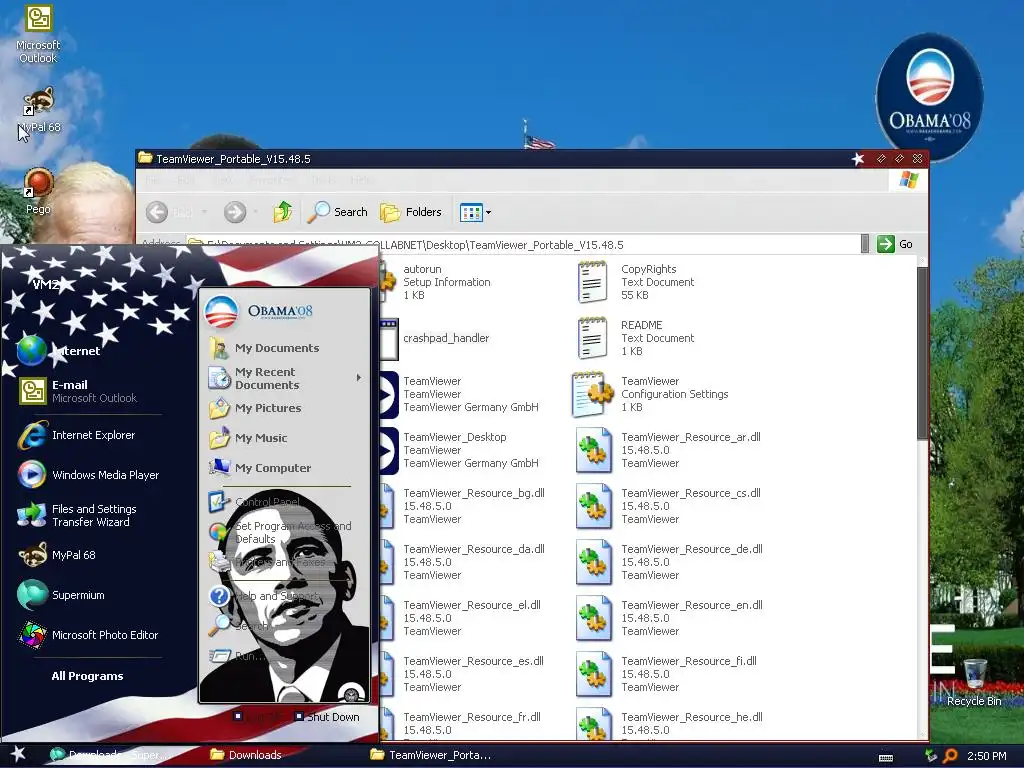Click the taskbar clock showing 2:50 PM
Image resolution: width=1024 pixels, height=768 pixels.
click(x=986, y=756)
